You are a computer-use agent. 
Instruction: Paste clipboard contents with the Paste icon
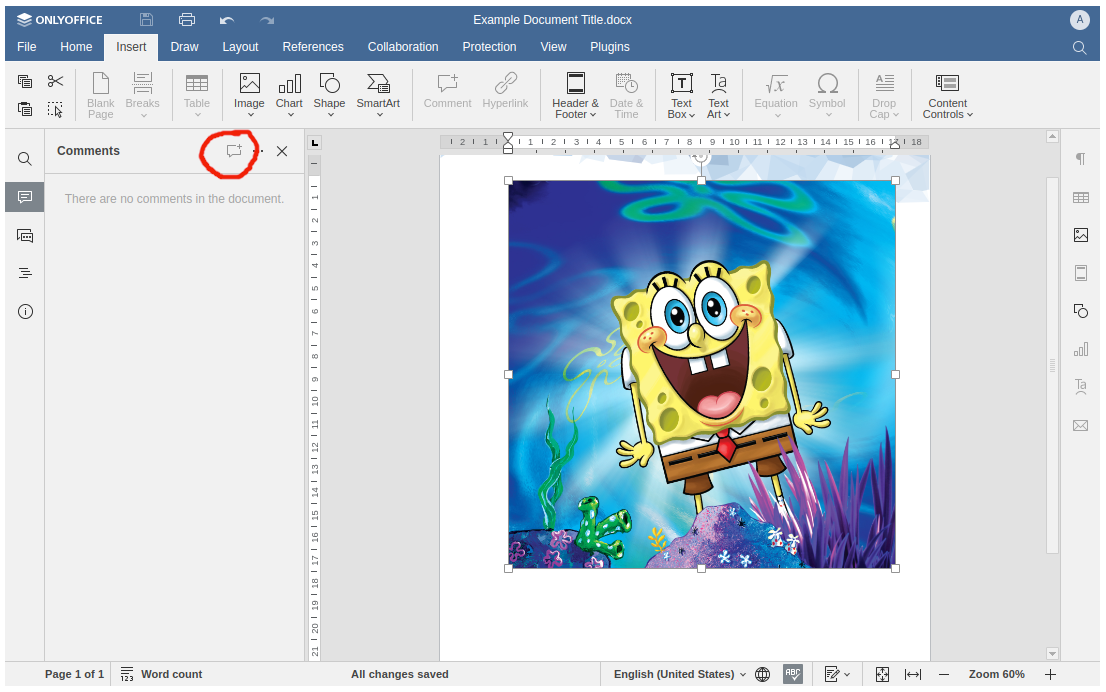point(25,109)
